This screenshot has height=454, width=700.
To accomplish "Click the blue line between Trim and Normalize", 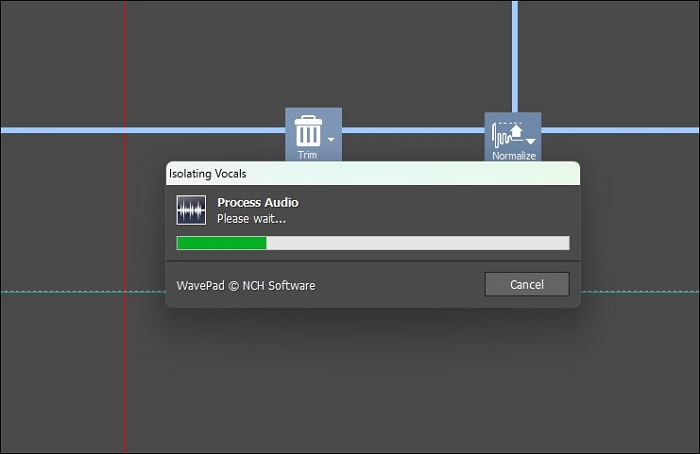I will point(413,130).
